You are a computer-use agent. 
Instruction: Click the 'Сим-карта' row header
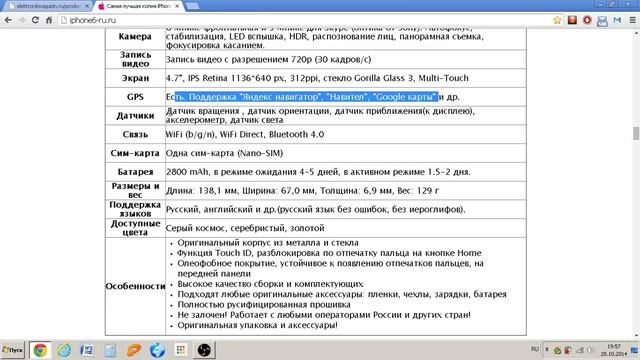135,153
